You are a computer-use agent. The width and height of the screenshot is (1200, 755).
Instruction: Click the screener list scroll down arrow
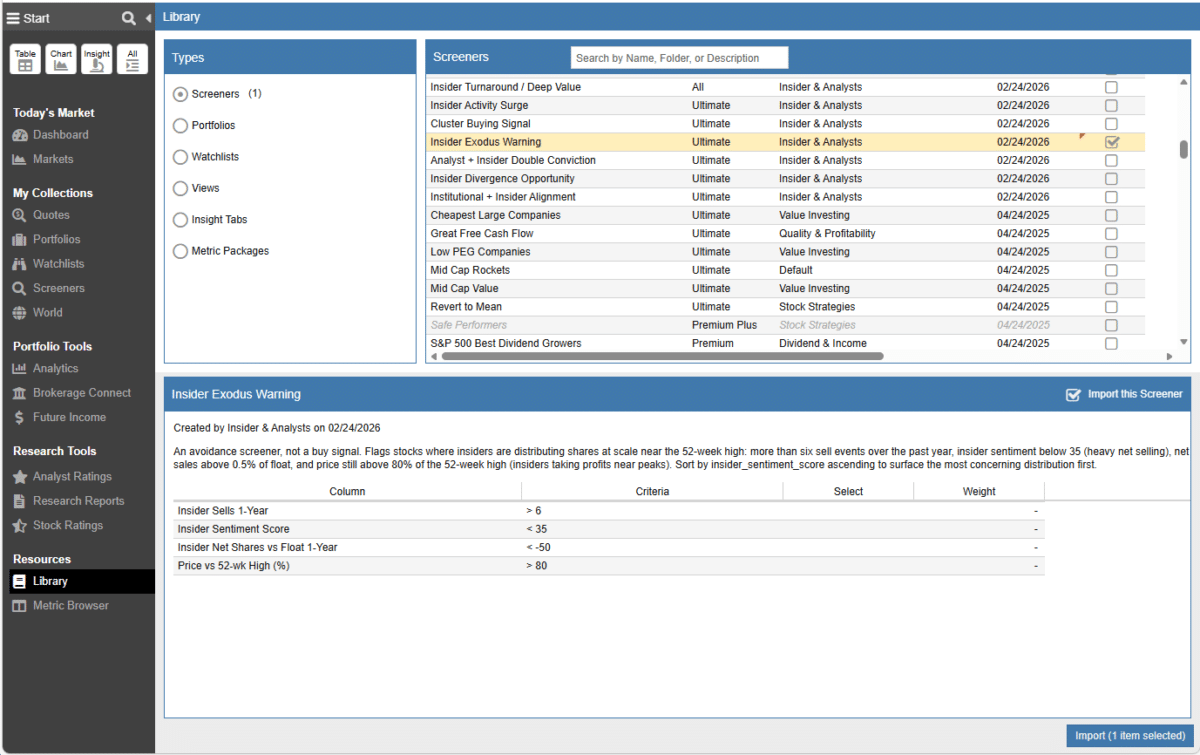click(x=1184, y=342)
